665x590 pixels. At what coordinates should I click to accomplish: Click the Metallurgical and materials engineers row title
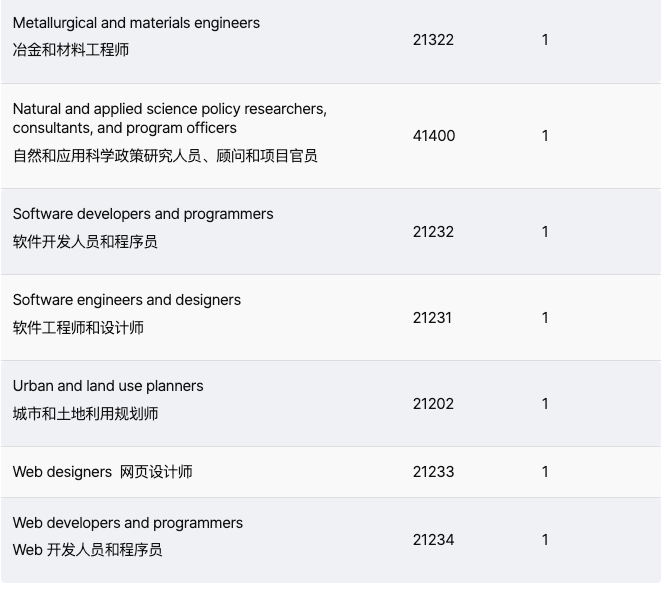pos(136,23)
